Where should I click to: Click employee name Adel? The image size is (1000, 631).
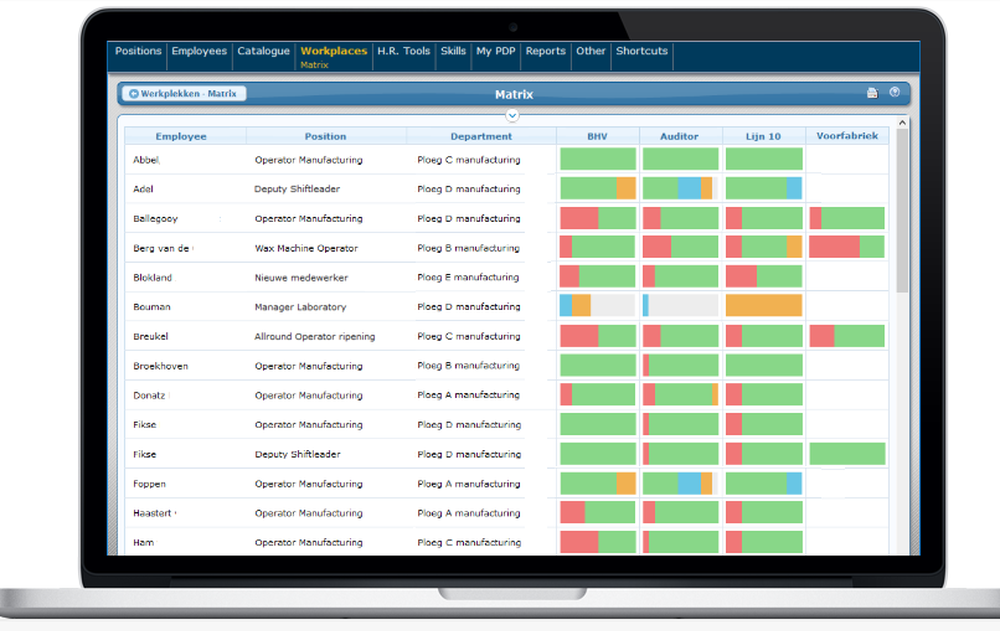pos(143,189)
